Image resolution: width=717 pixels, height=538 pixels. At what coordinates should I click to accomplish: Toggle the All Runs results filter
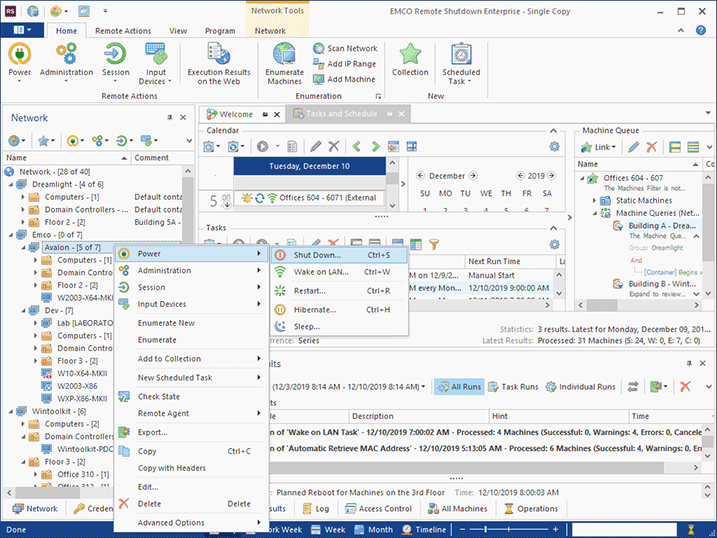tap(458, 386)
